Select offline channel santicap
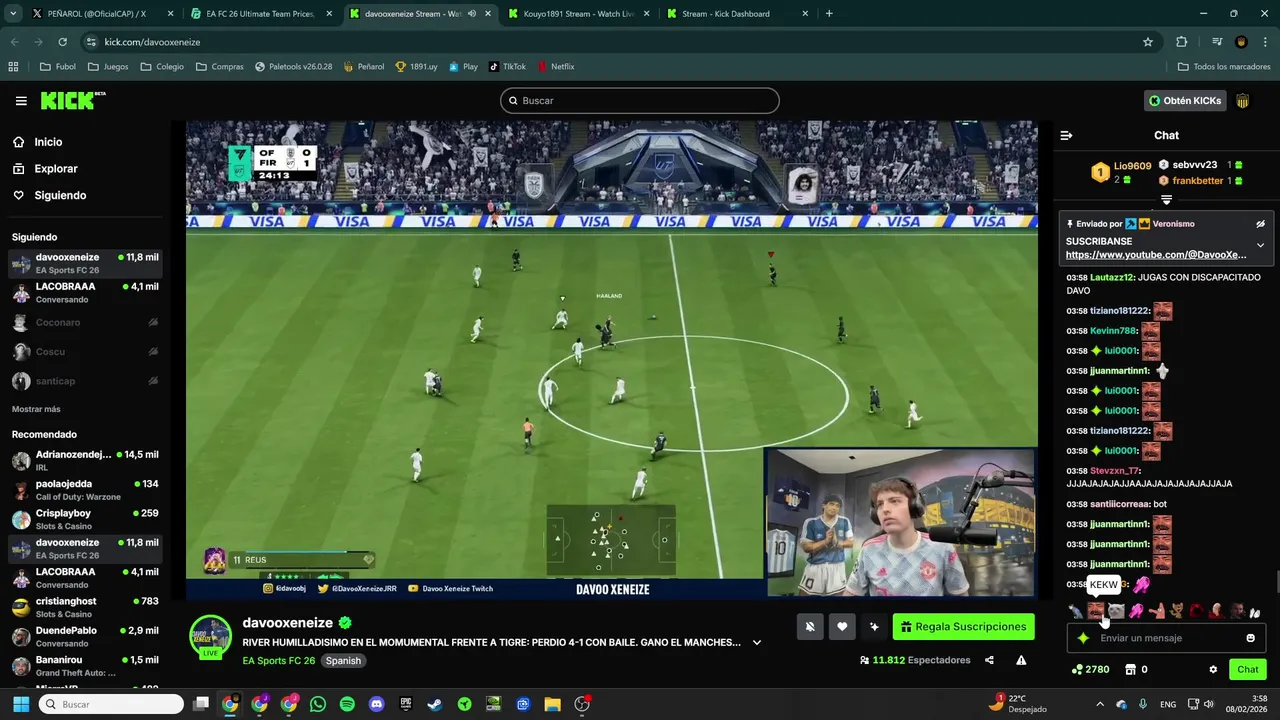 (85, 381)
